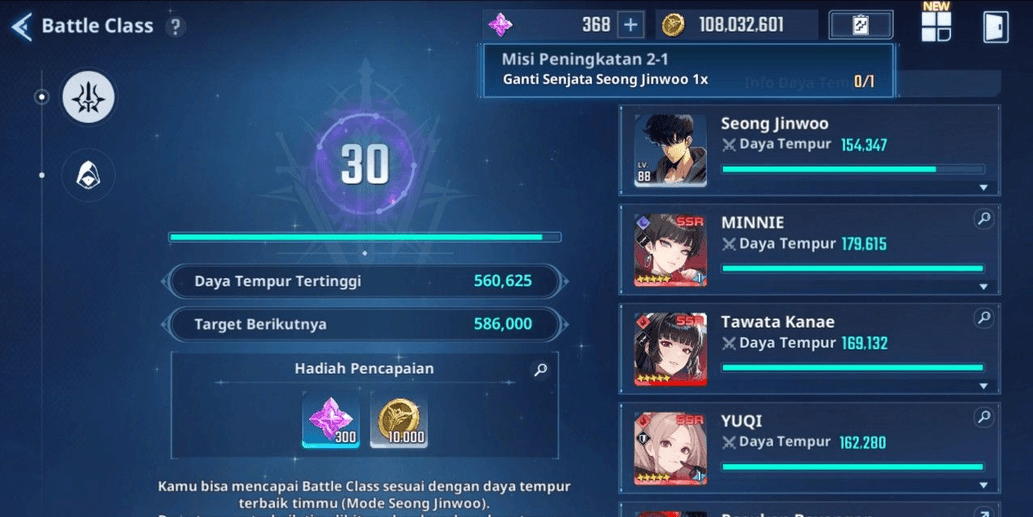The width and height of the screenshot is (1033, 517).
Task: Open the mission clipboard icon
Action: (860, 25)
